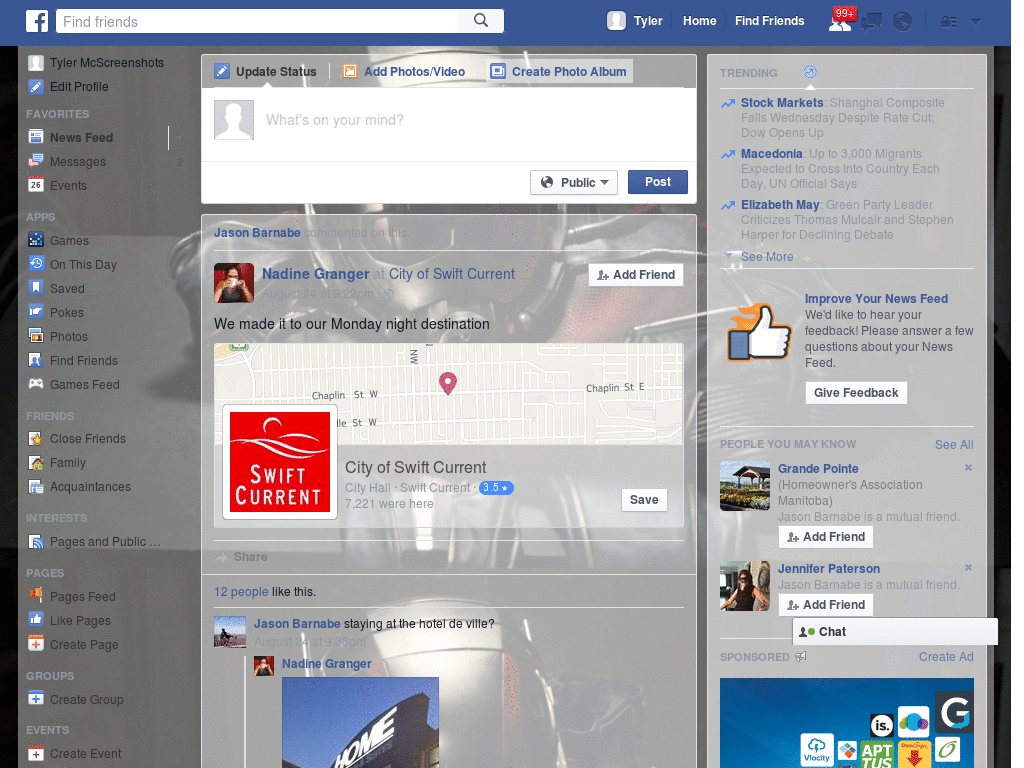Select the Create Photo Album tab

[x=559, y=71]
